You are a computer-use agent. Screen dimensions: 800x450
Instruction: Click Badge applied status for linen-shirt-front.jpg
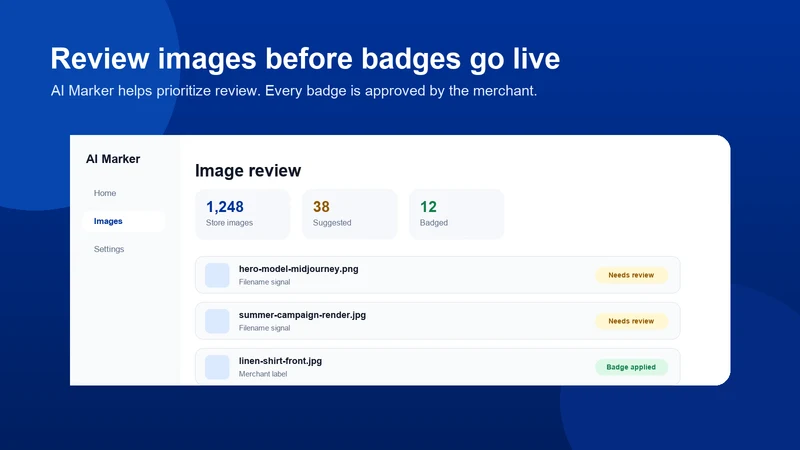pyautogui.click(x=631, y=367)
